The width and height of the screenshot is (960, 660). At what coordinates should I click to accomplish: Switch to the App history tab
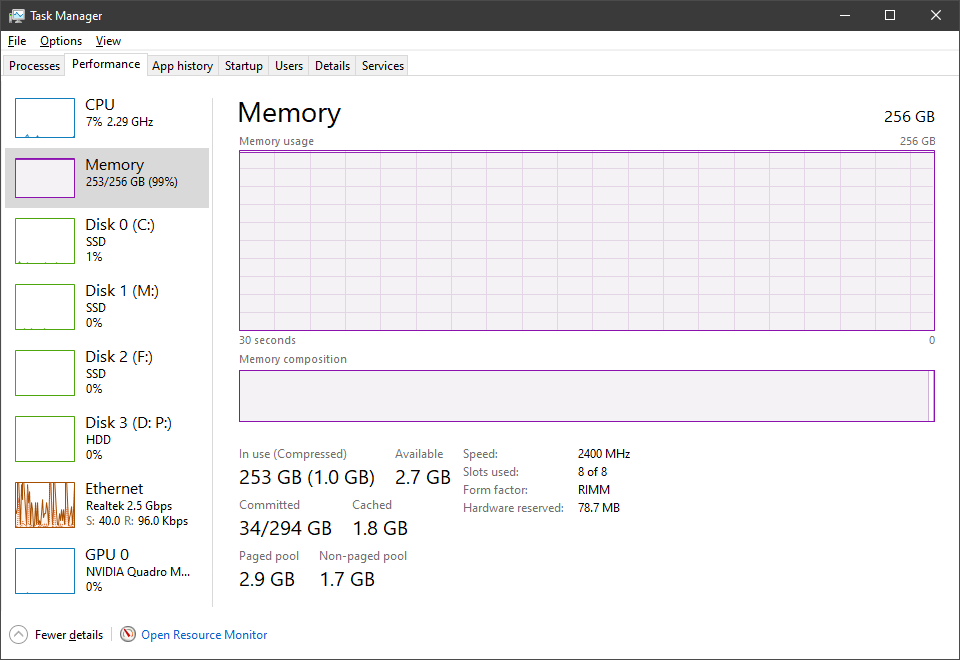click(x=182, y=66)
